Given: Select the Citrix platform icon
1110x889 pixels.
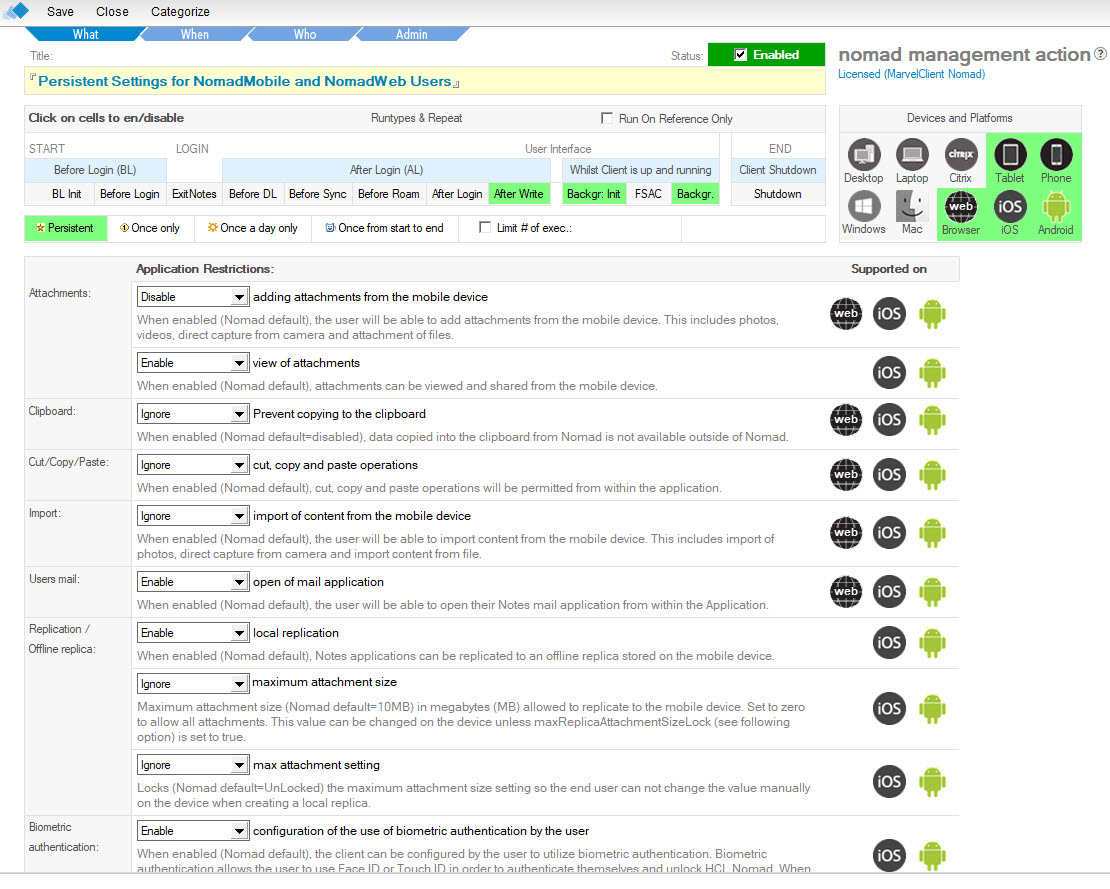Looking at the screenshot, I should pos(961,154).
